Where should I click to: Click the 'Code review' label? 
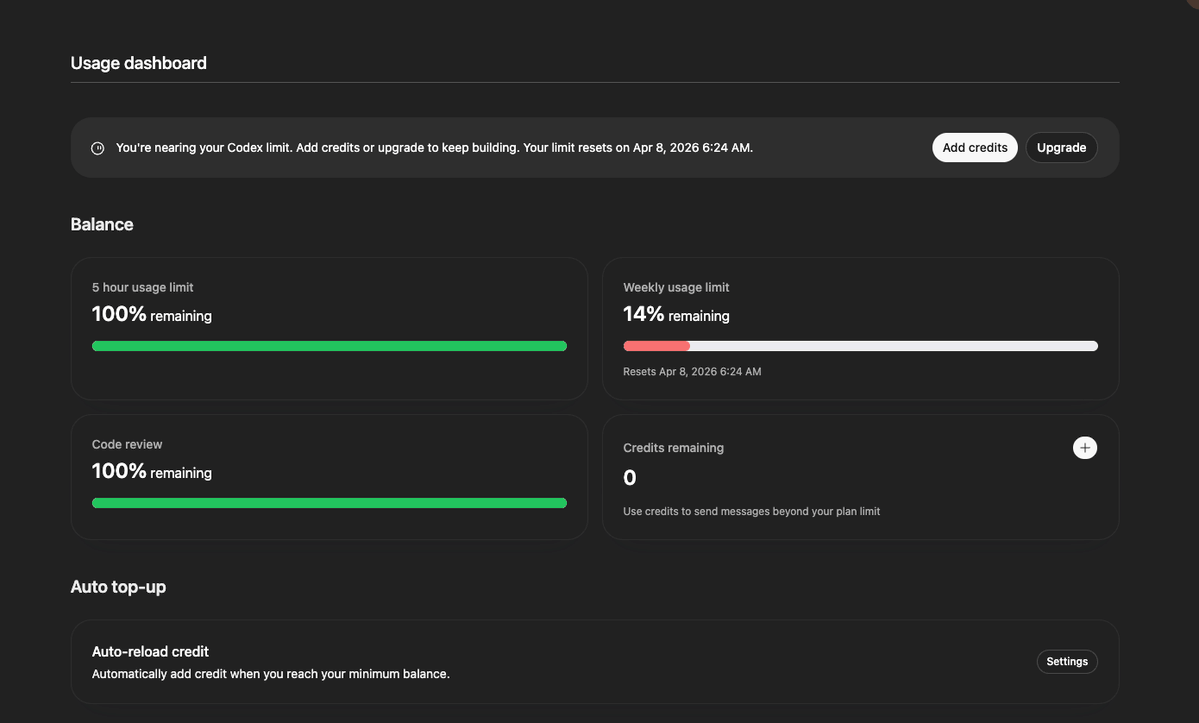127,444
